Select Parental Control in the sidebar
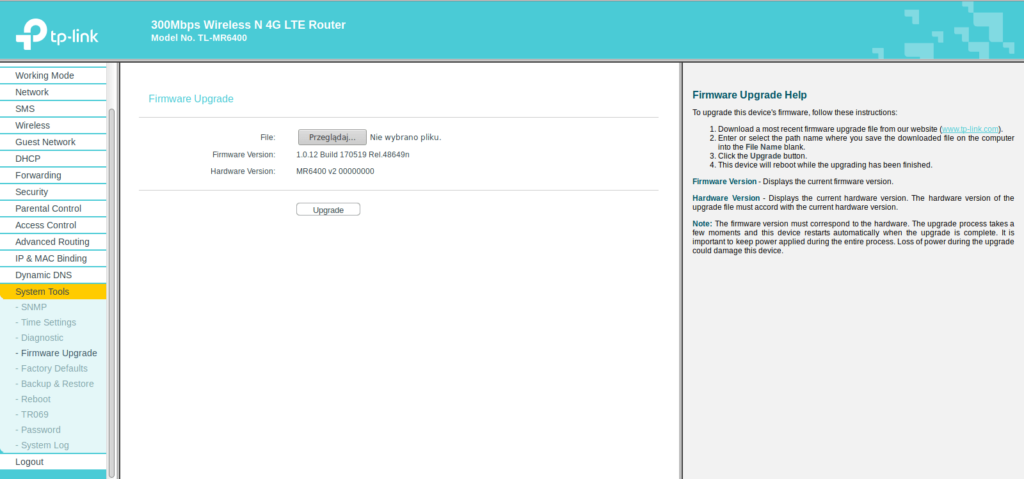Image resolution: width=1024 pixels, height=479 pixels. coord(48,209)
